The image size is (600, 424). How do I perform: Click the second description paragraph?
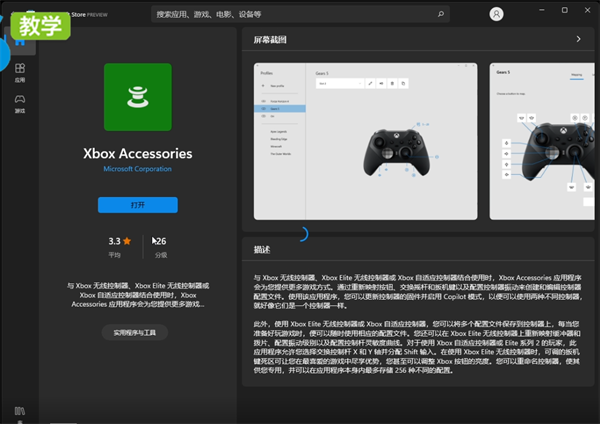[417, 347]
